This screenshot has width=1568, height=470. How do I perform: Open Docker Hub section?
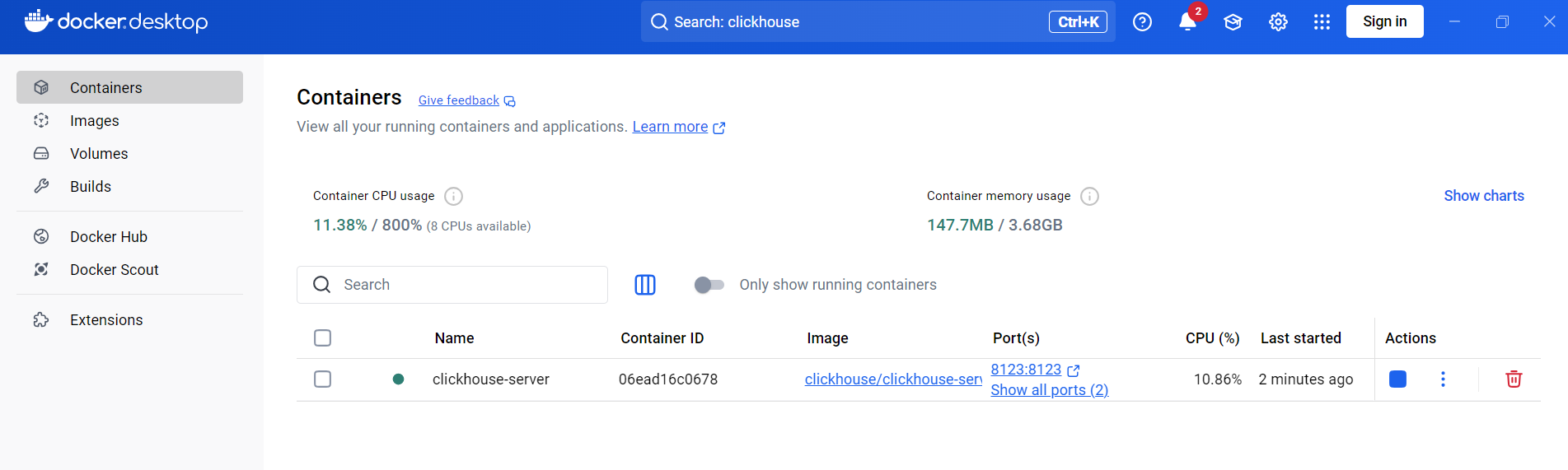[129, 236]
